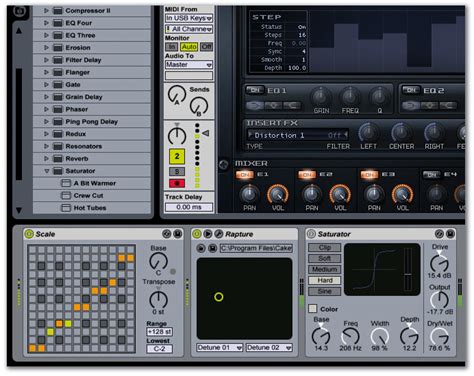Click the track pan knob
474x376 pixels.
point(177,136)
